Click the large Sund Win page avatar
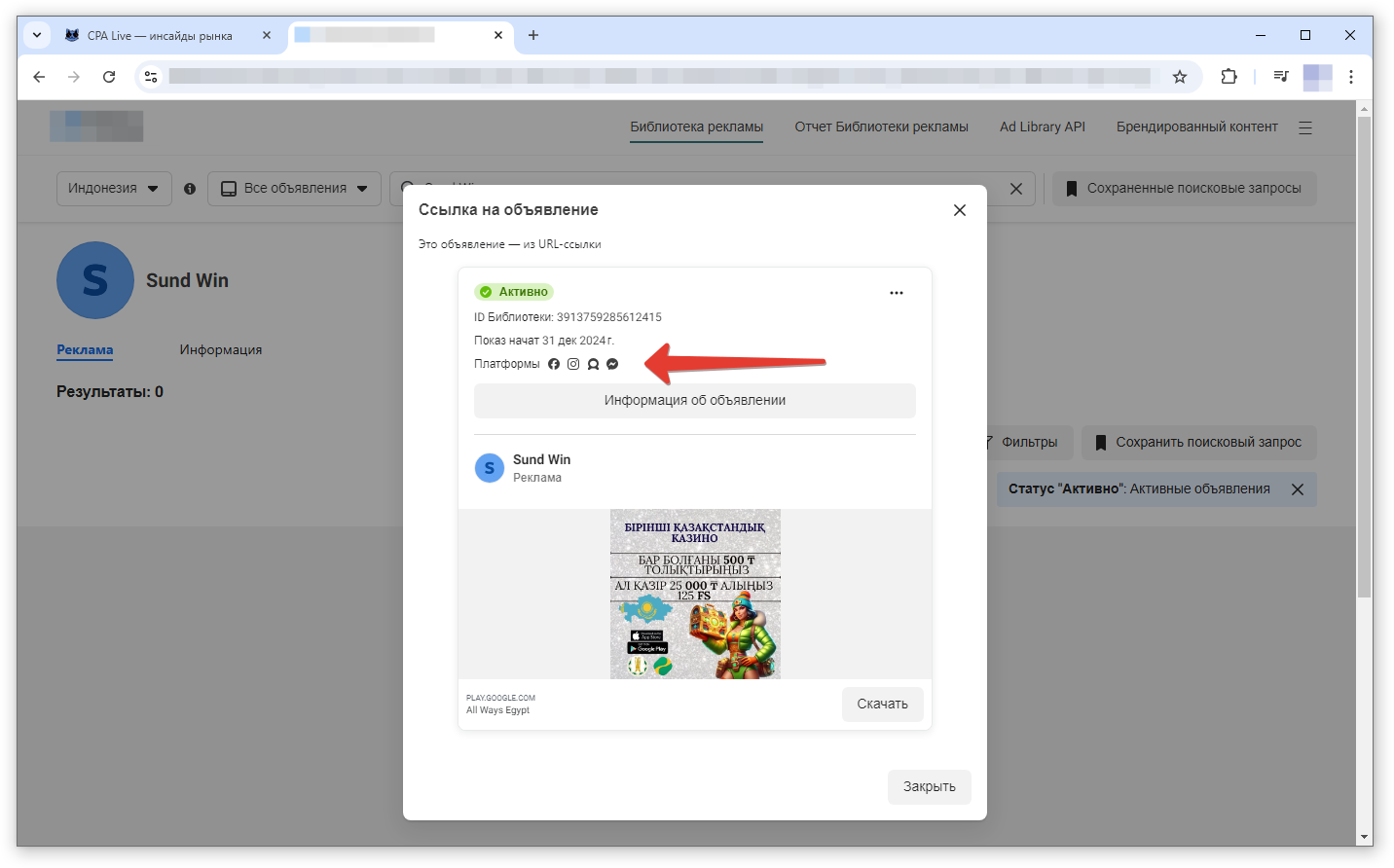The width and height of the screenshot is (1394, 868). point(95,280)
